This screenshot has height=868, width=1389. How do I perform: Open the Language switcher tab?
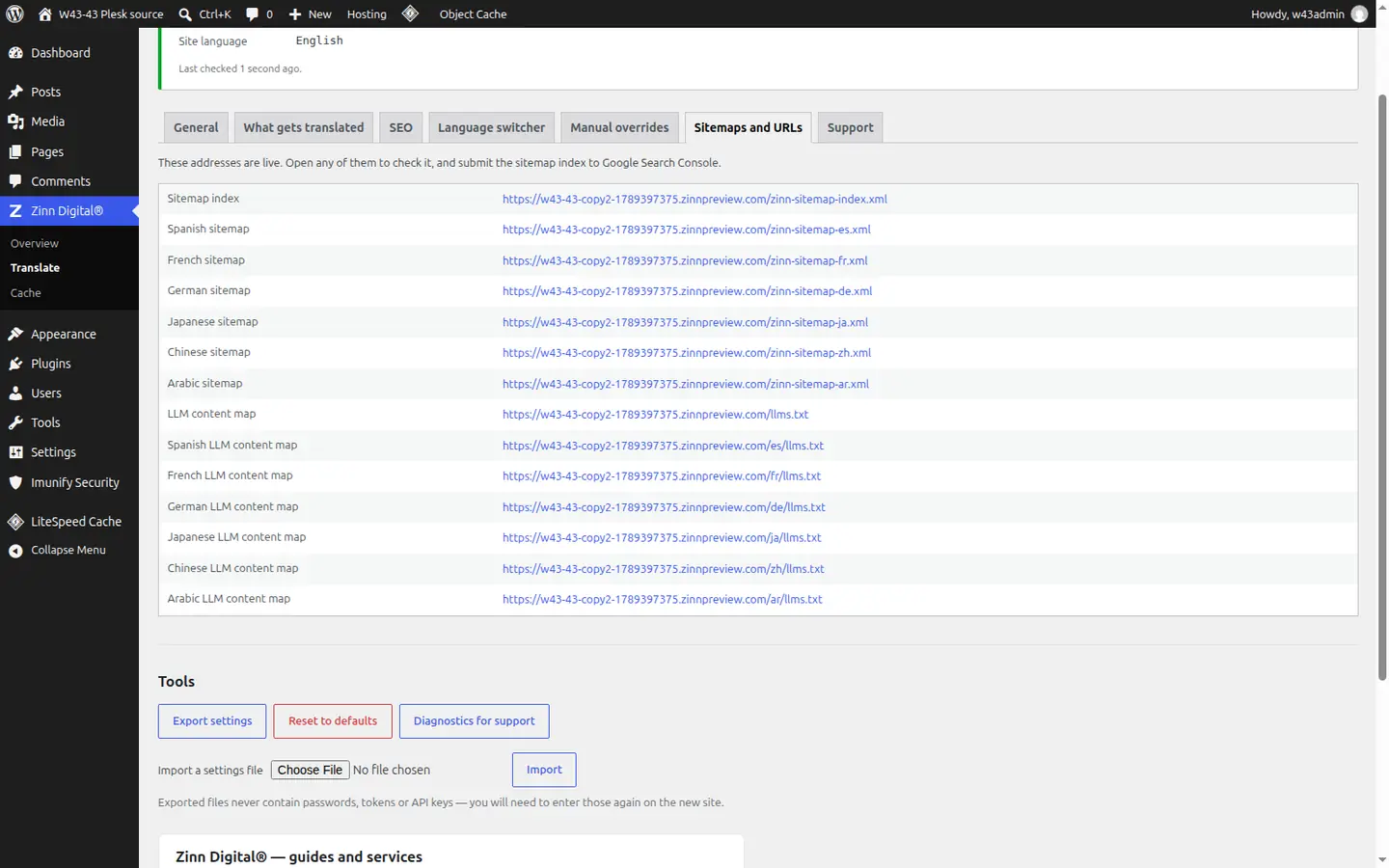pyautogui.click(x=491, y=127)
